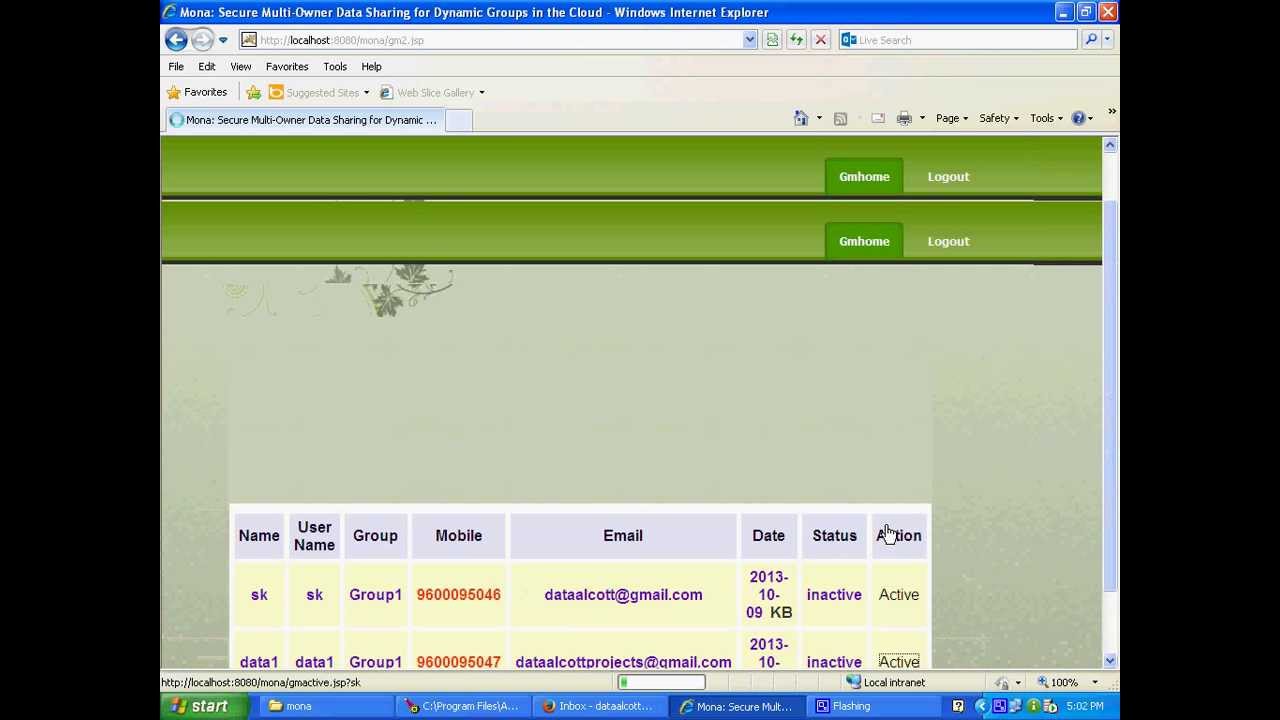The width and height of the screenshot is (1280, 720).
Task: Click the Status column header
Action: click(x=834, y=536)
